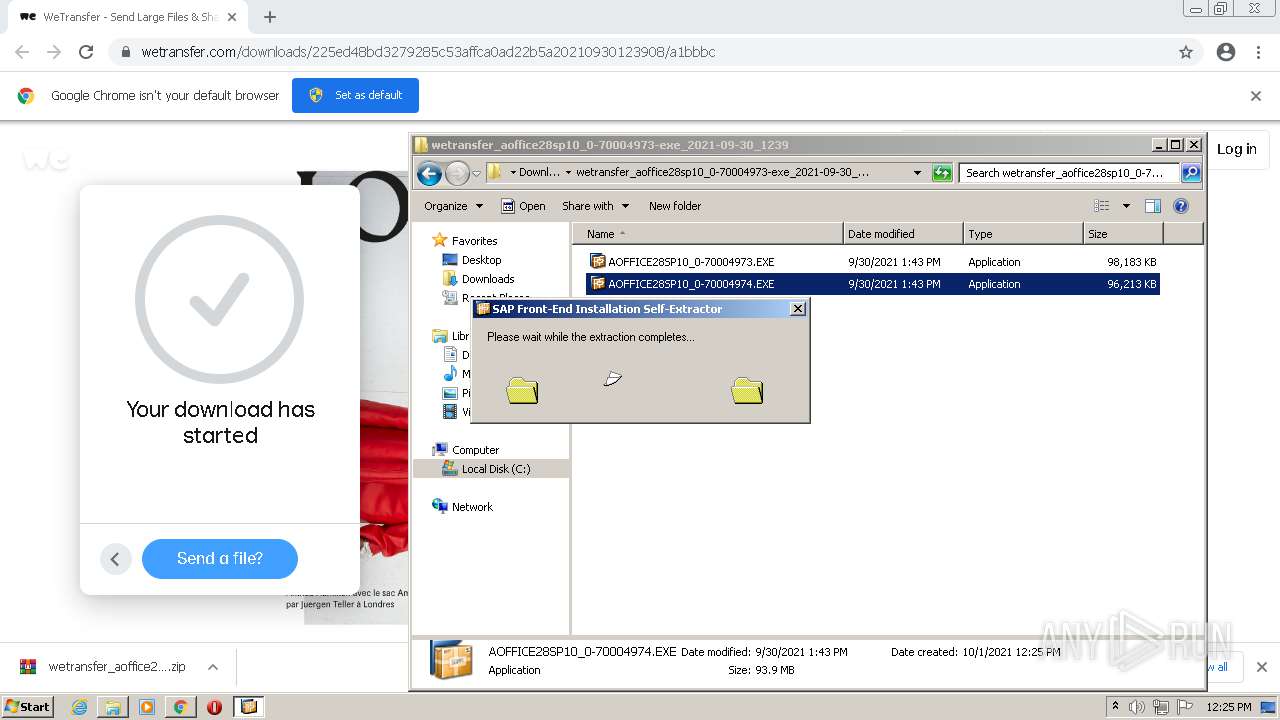Focus the Explorer search box
The image size is (1280, 720).
click(1069, 173)
